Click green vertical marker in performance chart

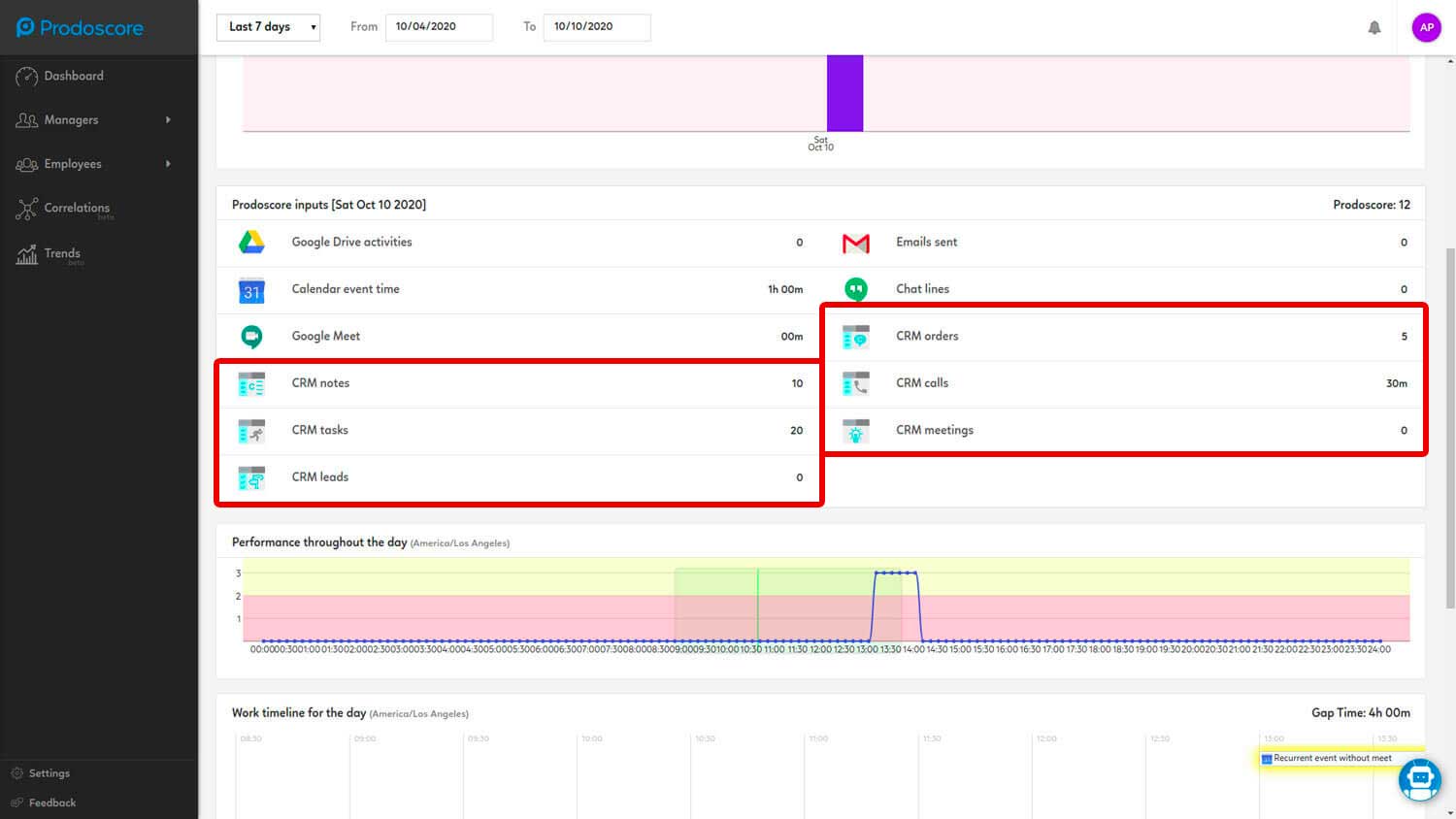(x=758, y=605)
